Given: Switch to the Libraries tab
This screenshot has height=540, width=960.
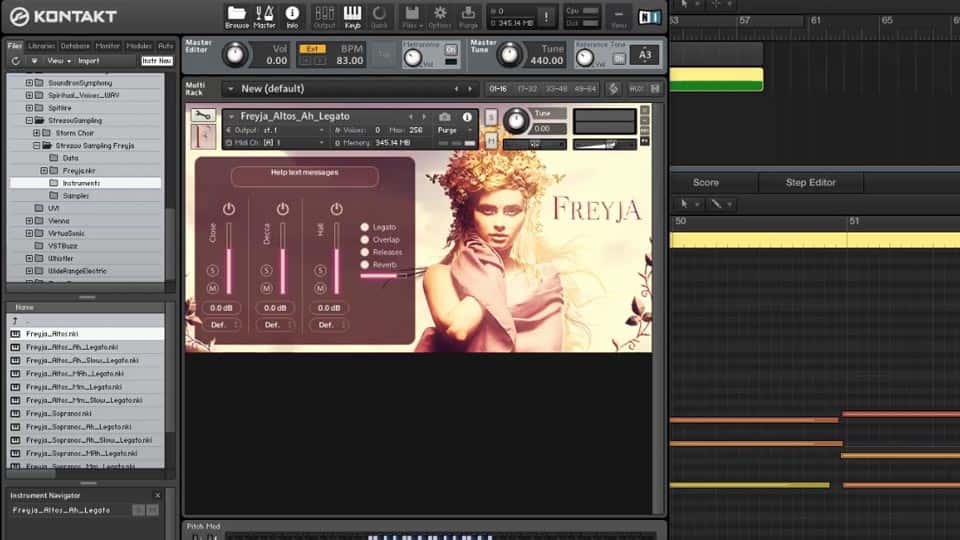Looking at the screenshot, I should coord(42,46).
